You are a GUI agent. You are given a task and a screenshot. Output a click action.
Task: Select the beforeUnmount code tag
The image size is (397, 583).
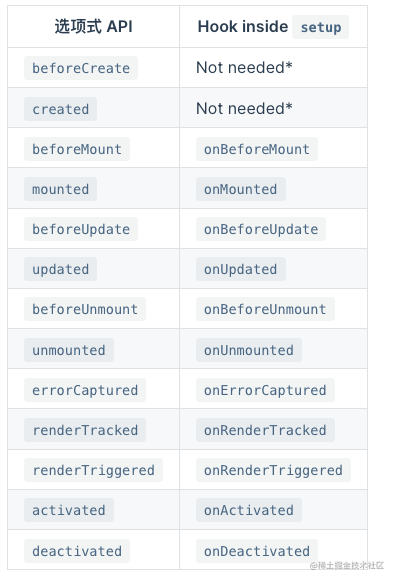[85, 309]
